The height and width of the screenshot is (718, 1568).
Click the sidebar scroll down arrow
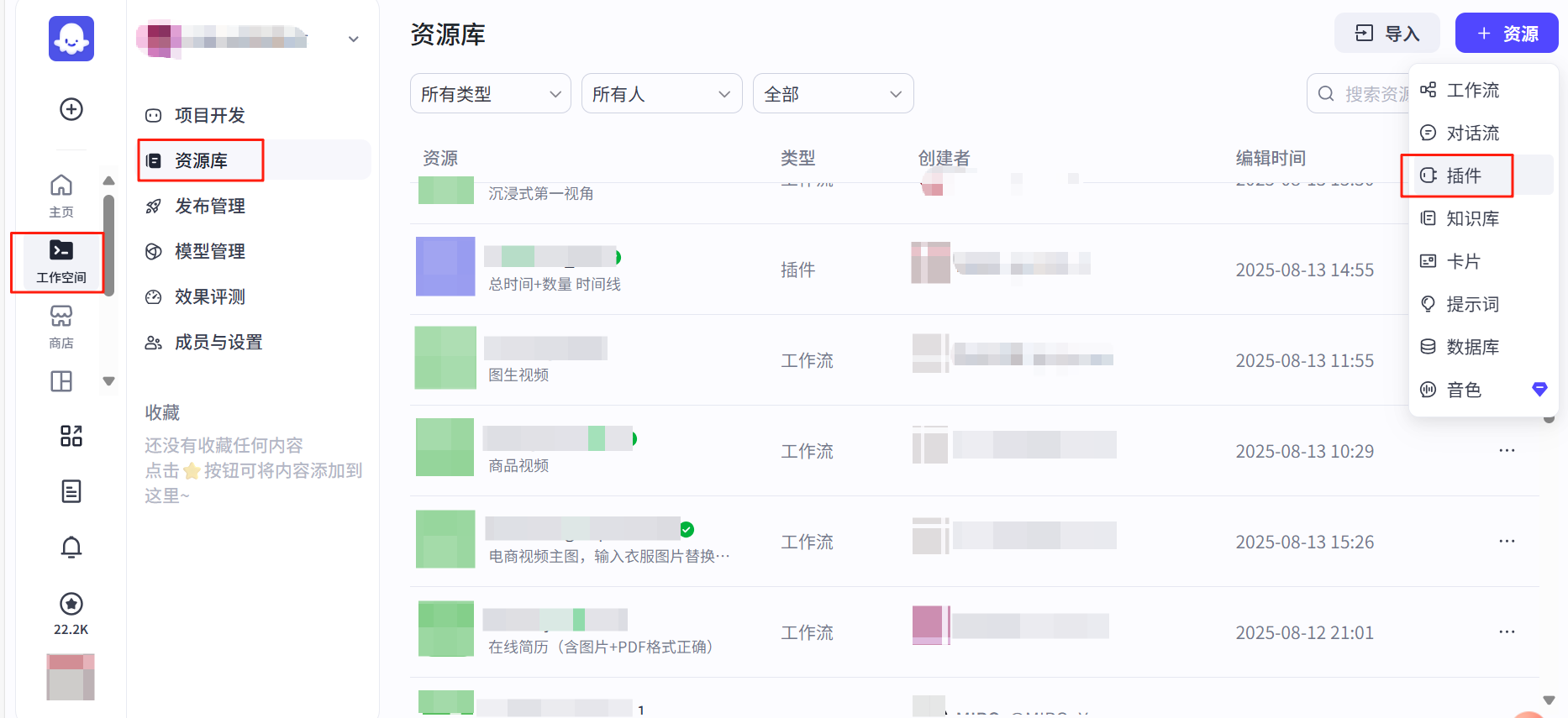(108, 381)
